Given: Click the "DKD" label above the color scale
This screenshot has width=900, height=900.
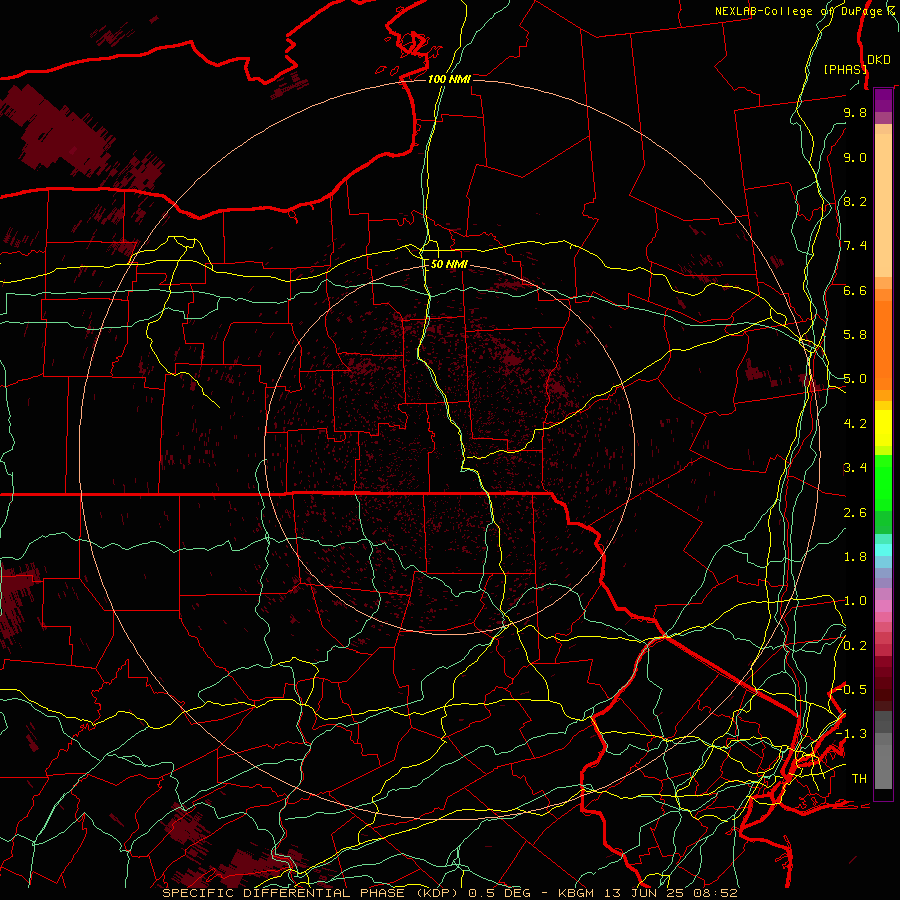Looking at the screenshot, I should point(879,60).
